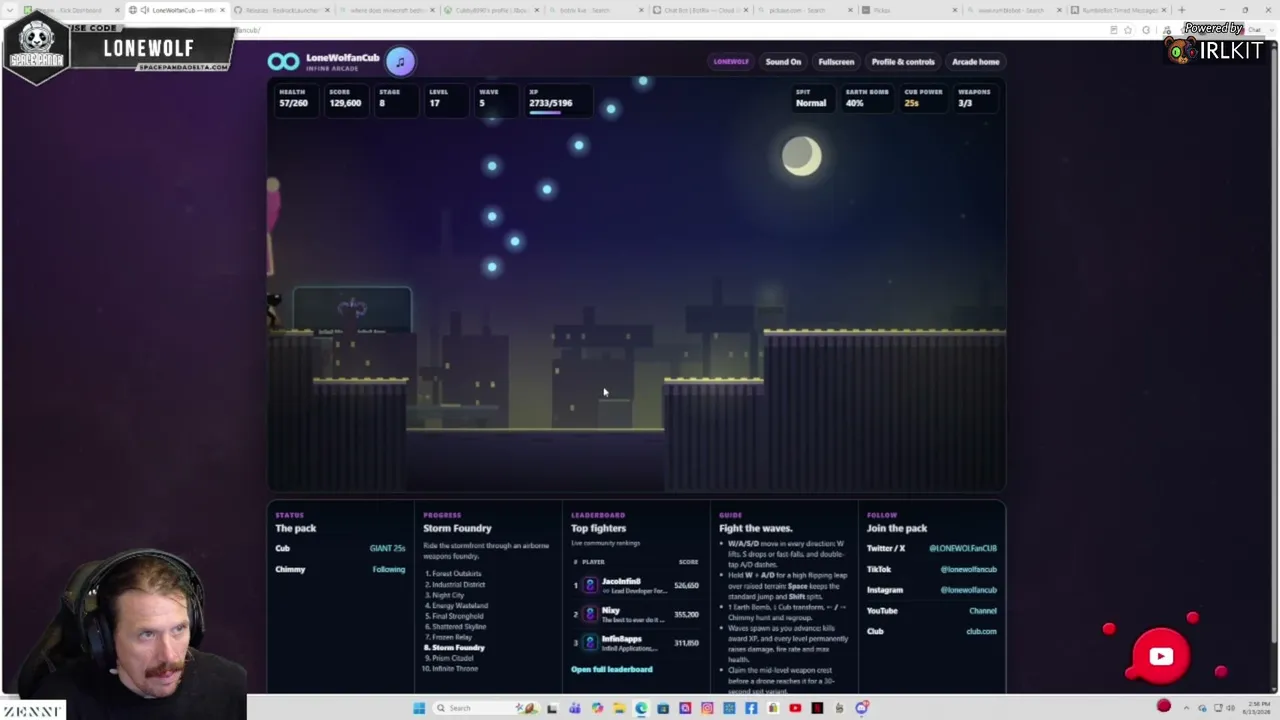Image resolution: width=1280 pixels, height=720 pixels.
Task: Click the red YouTube overlay button
Action: click(x=1161, y=657)
